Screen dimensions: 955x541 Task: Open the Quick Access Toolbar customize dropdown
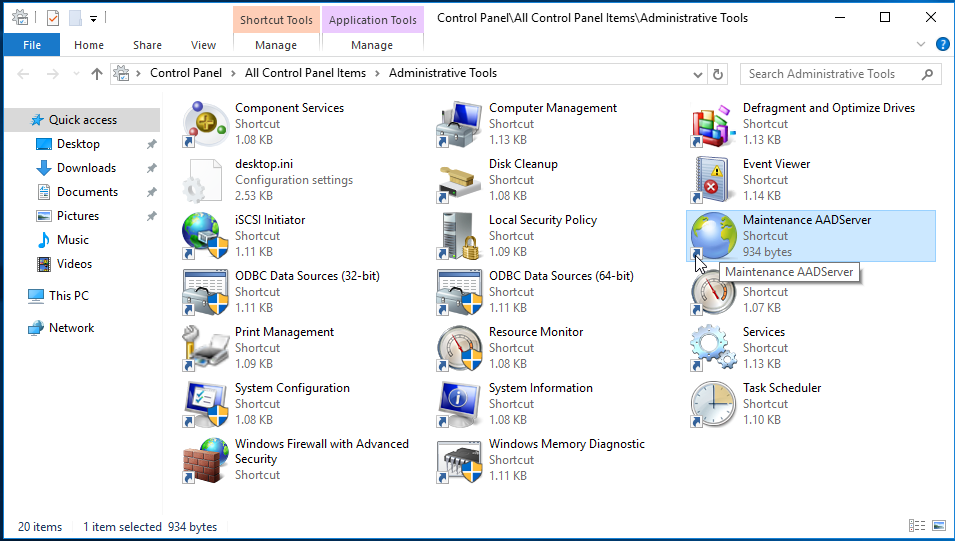tap(93, 18)
